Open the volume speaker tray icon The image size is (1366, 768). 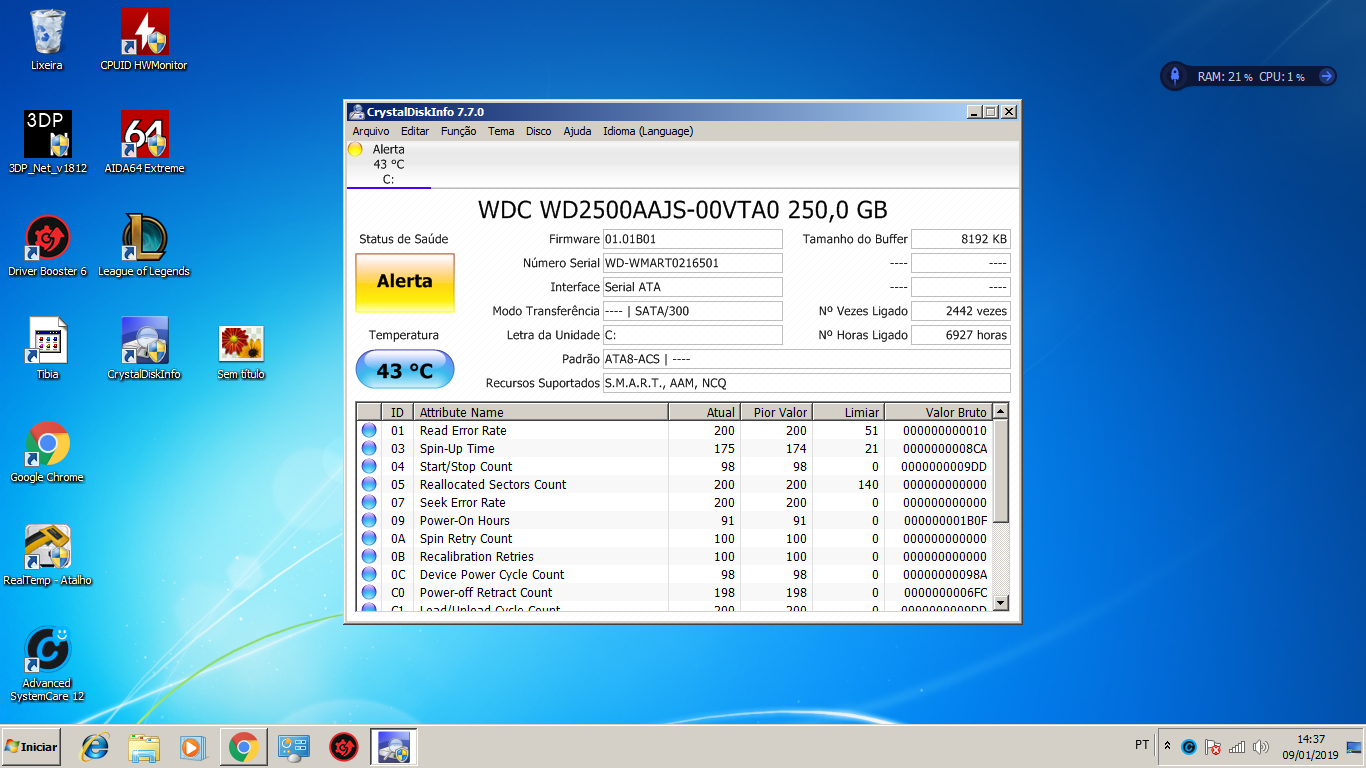1261,747
